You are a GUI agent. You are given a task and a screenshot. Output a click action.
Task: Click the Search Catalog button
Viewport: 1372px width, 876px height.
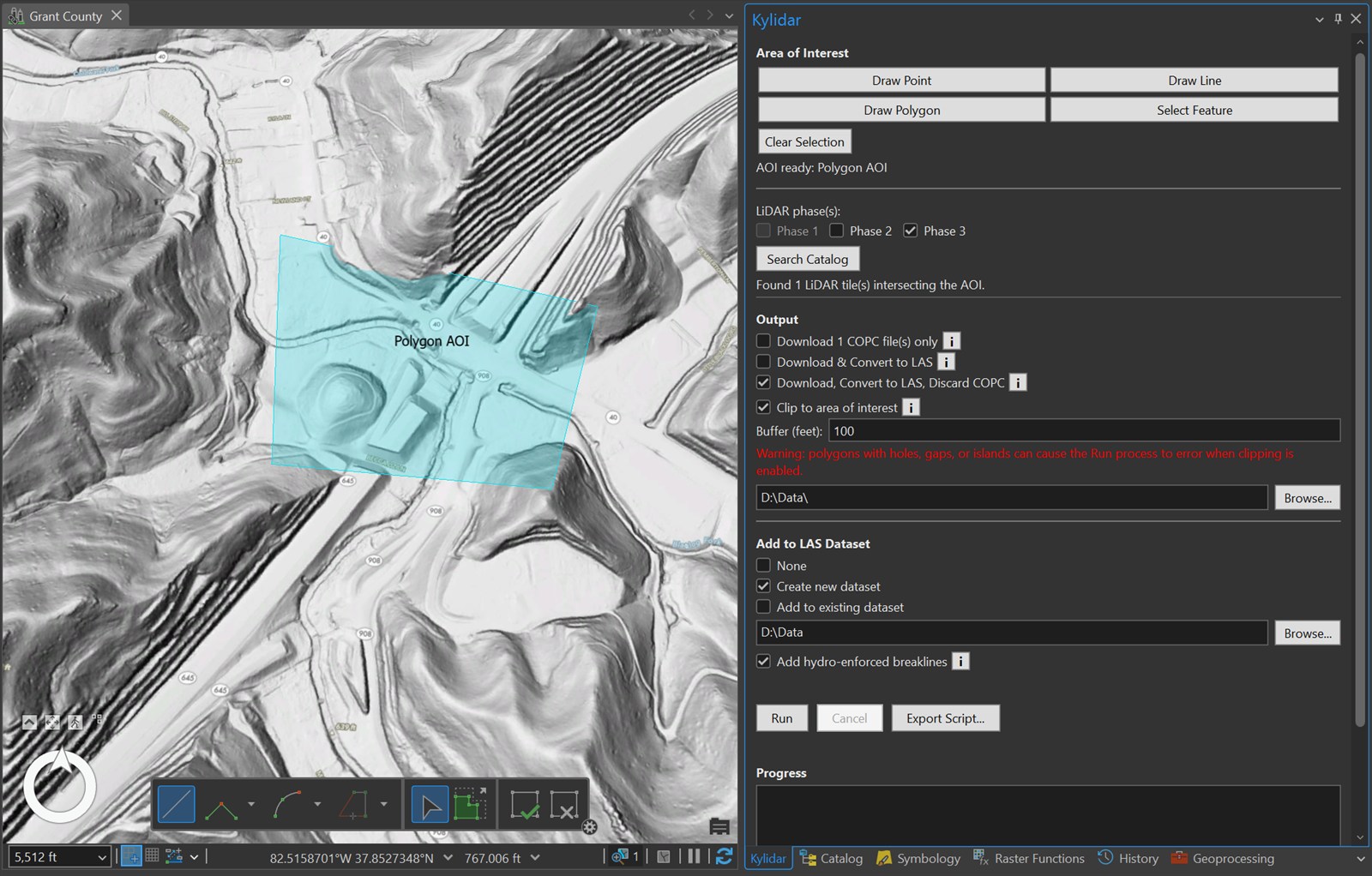pos(808,259)
